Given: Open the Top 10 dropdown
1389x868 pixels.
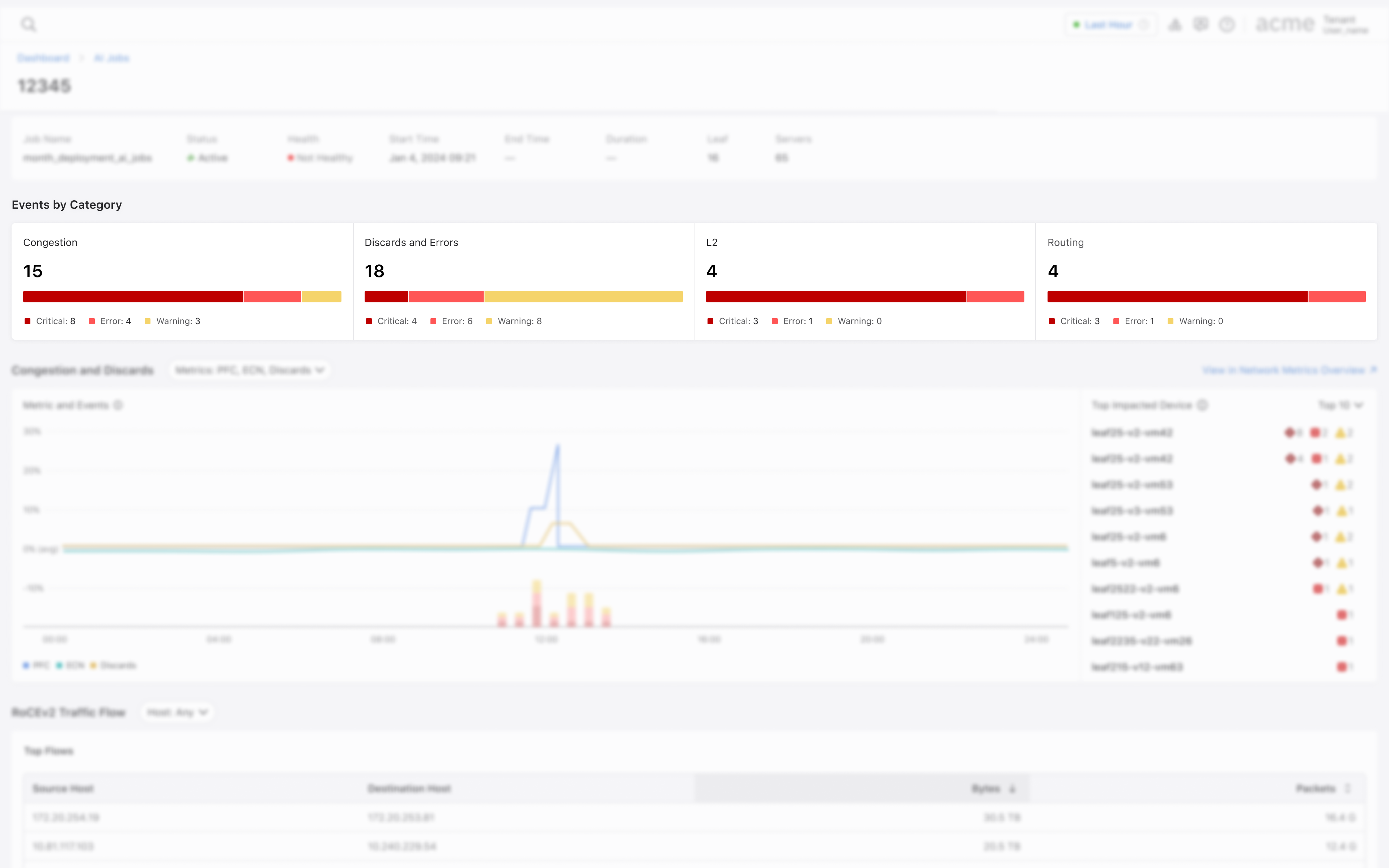Looking at the screenshot, I should (x=1341, y=405).
